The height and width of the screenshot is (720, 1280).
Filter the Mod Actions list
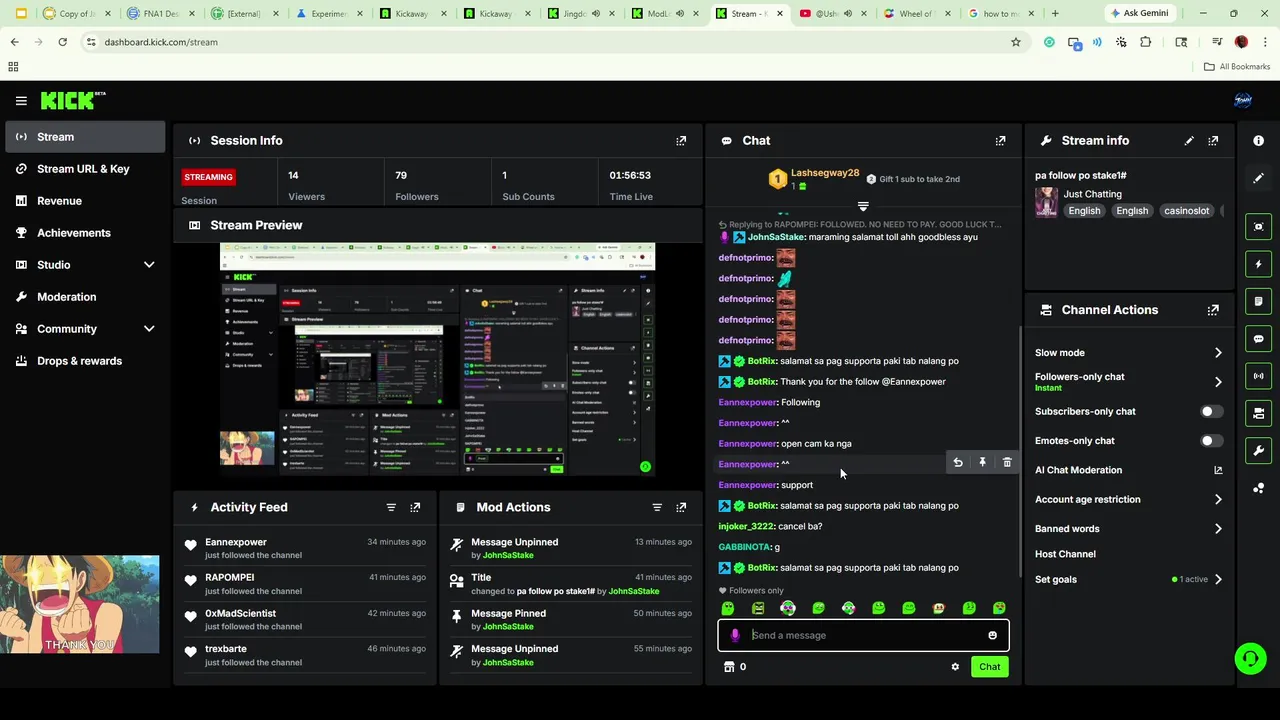pos(657,508)
